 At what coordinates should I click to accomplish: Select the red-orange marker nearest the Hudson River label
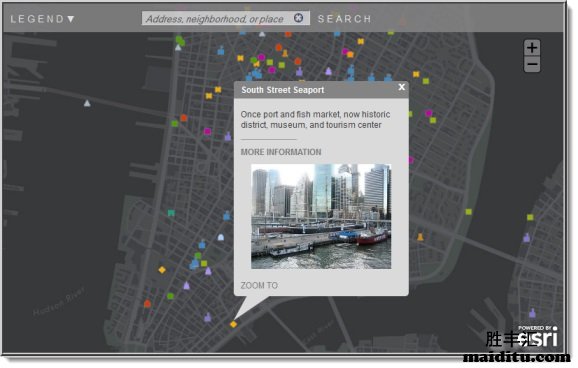click(147, 304)
